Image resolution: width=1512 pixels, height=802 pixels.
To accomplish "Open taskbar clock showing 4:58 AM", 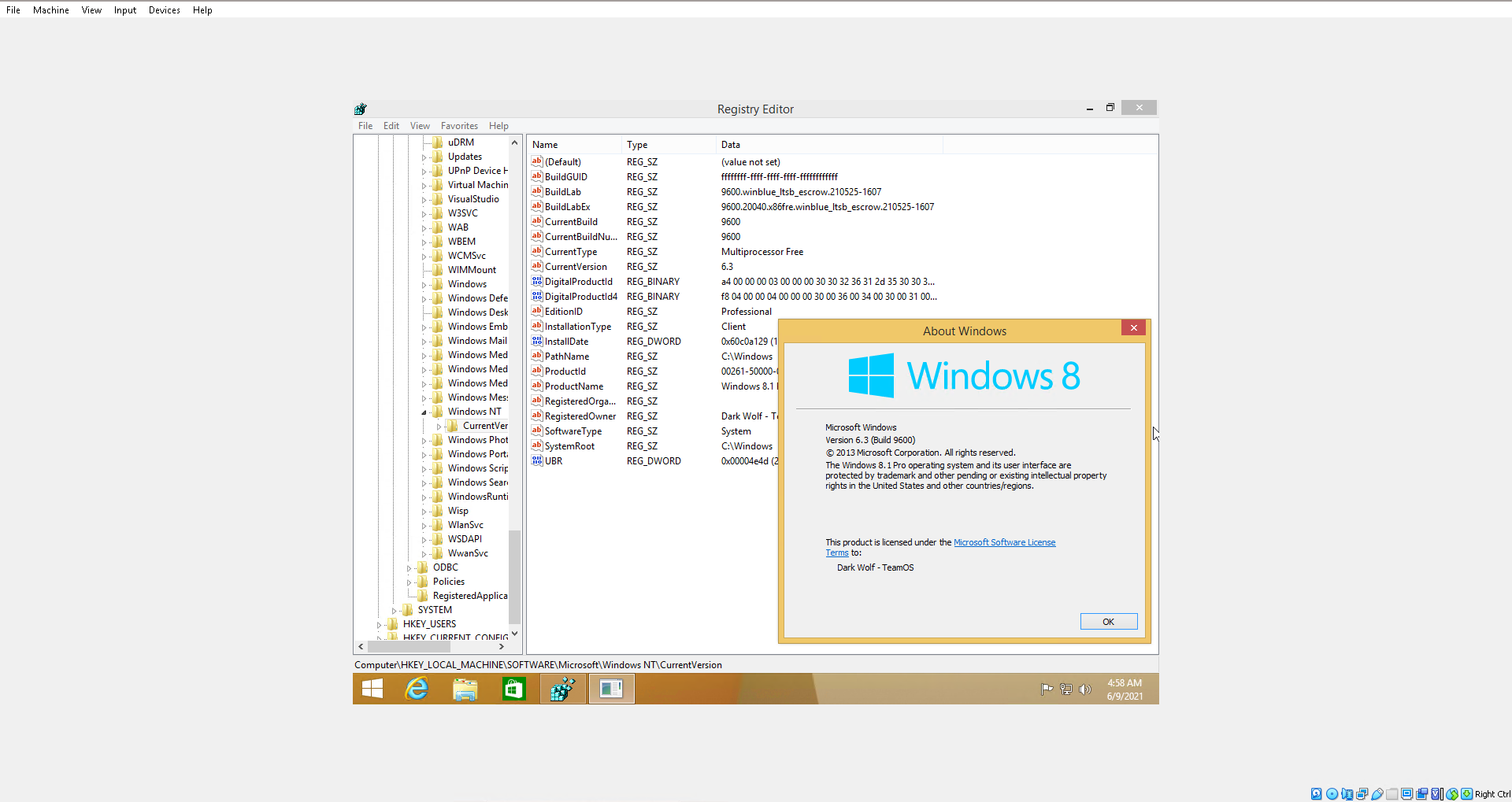I will click(1125, 689).
